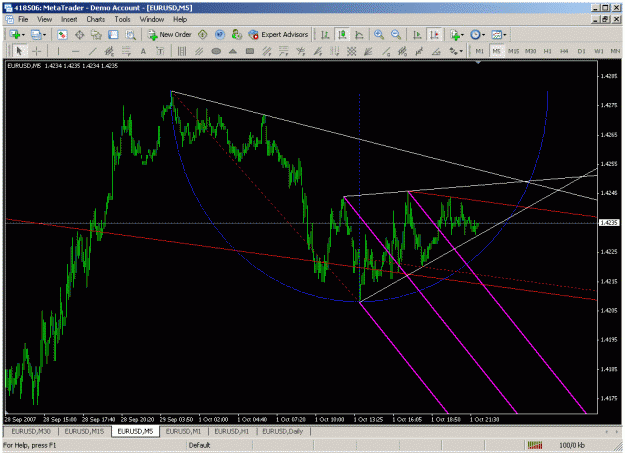The height and width of the screenshot is (453, 625).
Task: Switch to EURUSD,Daily chart tab
Action: click(283, 431)
